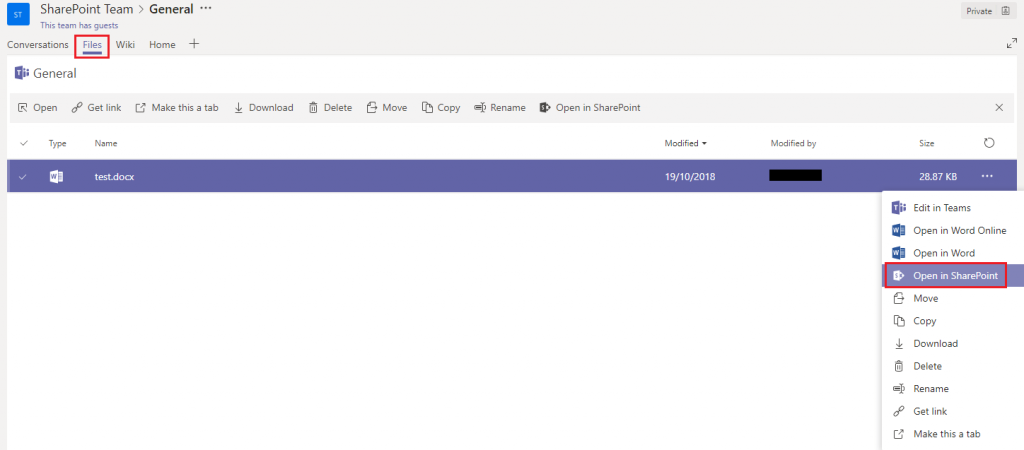Click Open in SharePoint in toolbar
The width and height of the screenshot is (1024, 450).
590,108
